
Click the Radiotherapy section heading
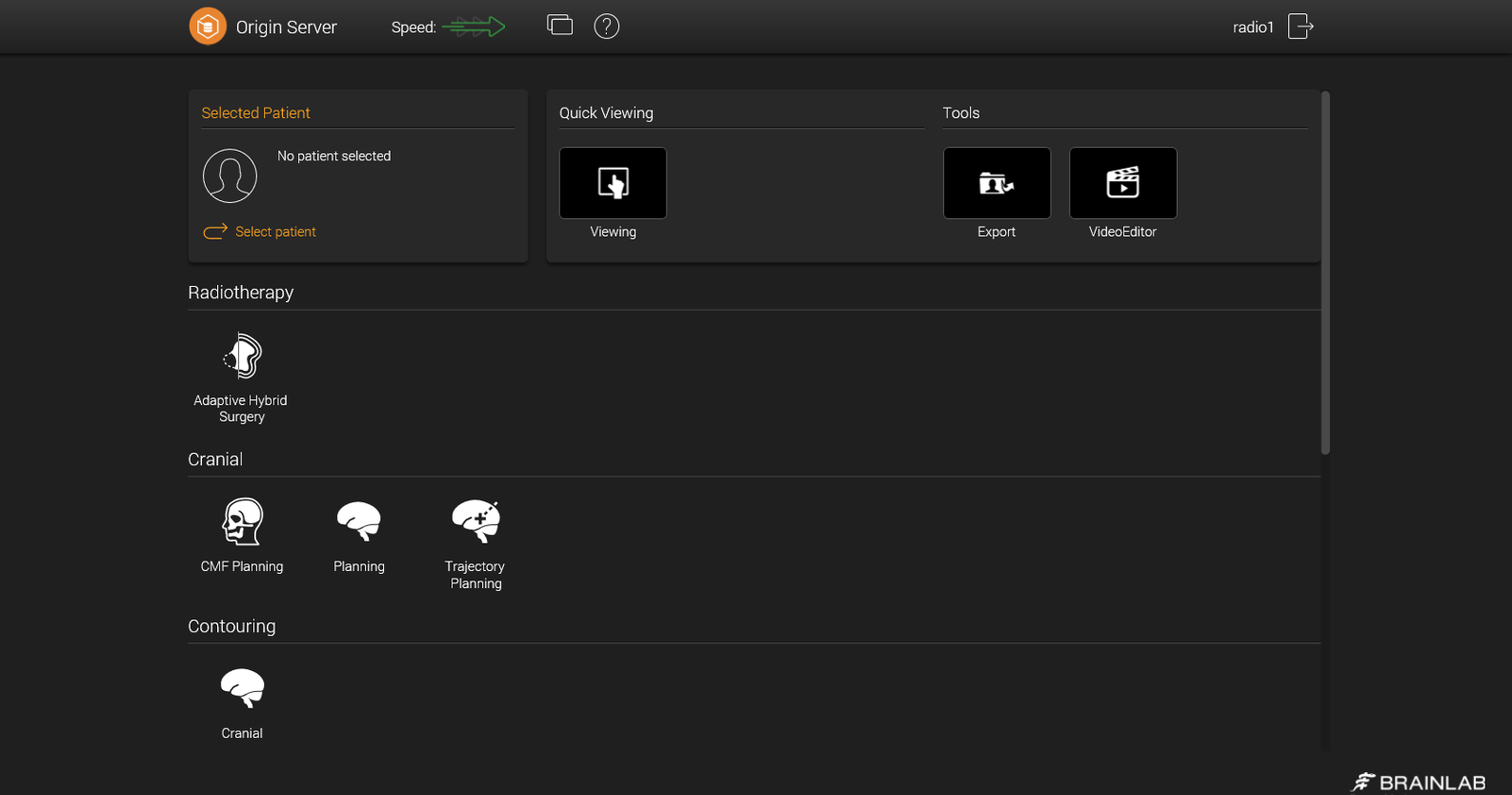coord(241,293)
